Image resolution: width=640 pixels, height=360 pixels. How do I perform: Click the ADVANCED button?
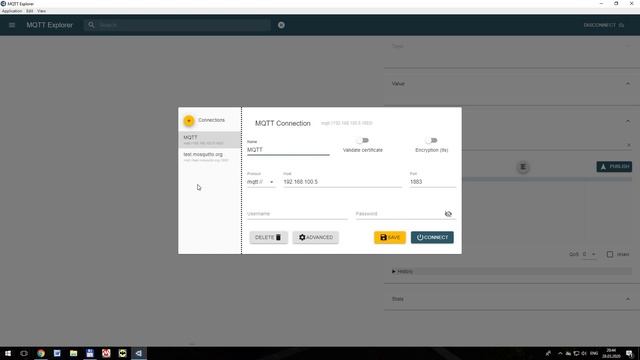[316, 237]
